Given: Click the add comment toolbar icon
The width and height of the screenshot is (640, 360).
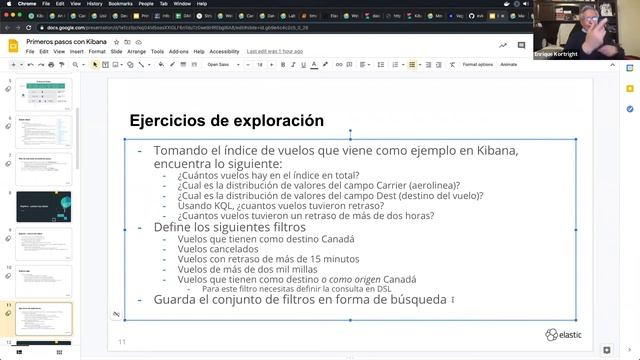Looking at the screenshot, I should pyautogui.click(x=349, y=64).
